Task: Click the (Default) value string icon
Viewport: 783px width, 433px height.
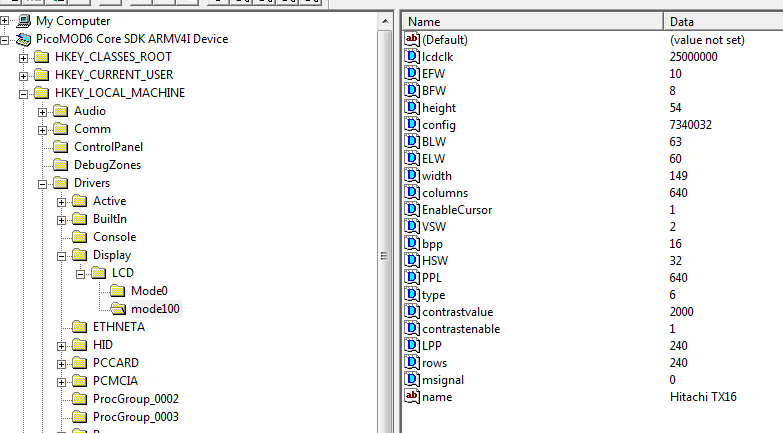Action: coord(411,39)
